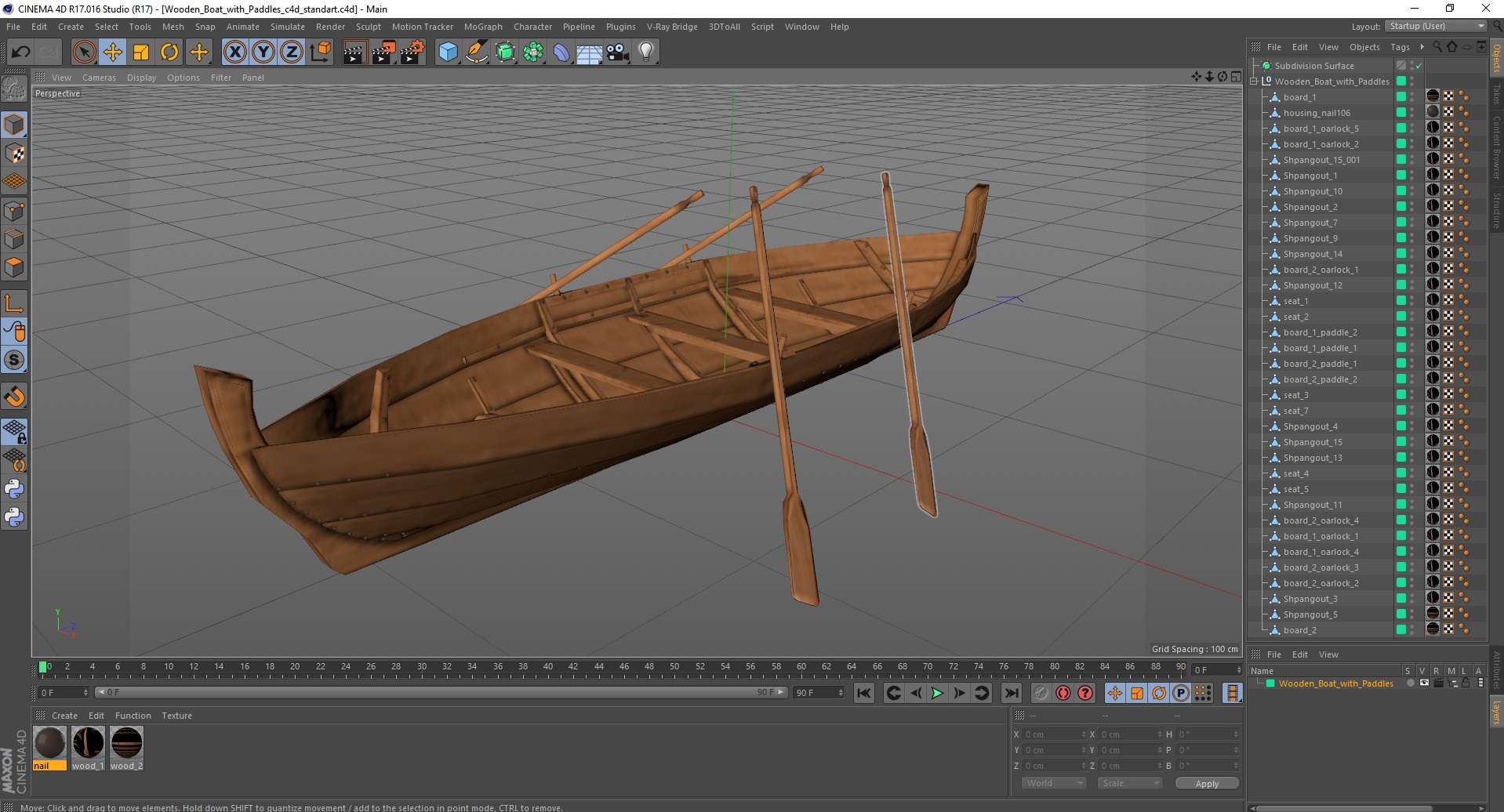This screenshot has width=1504, height=812.
Task: Select the nail material swatch
Action: [x=49, y=749]
